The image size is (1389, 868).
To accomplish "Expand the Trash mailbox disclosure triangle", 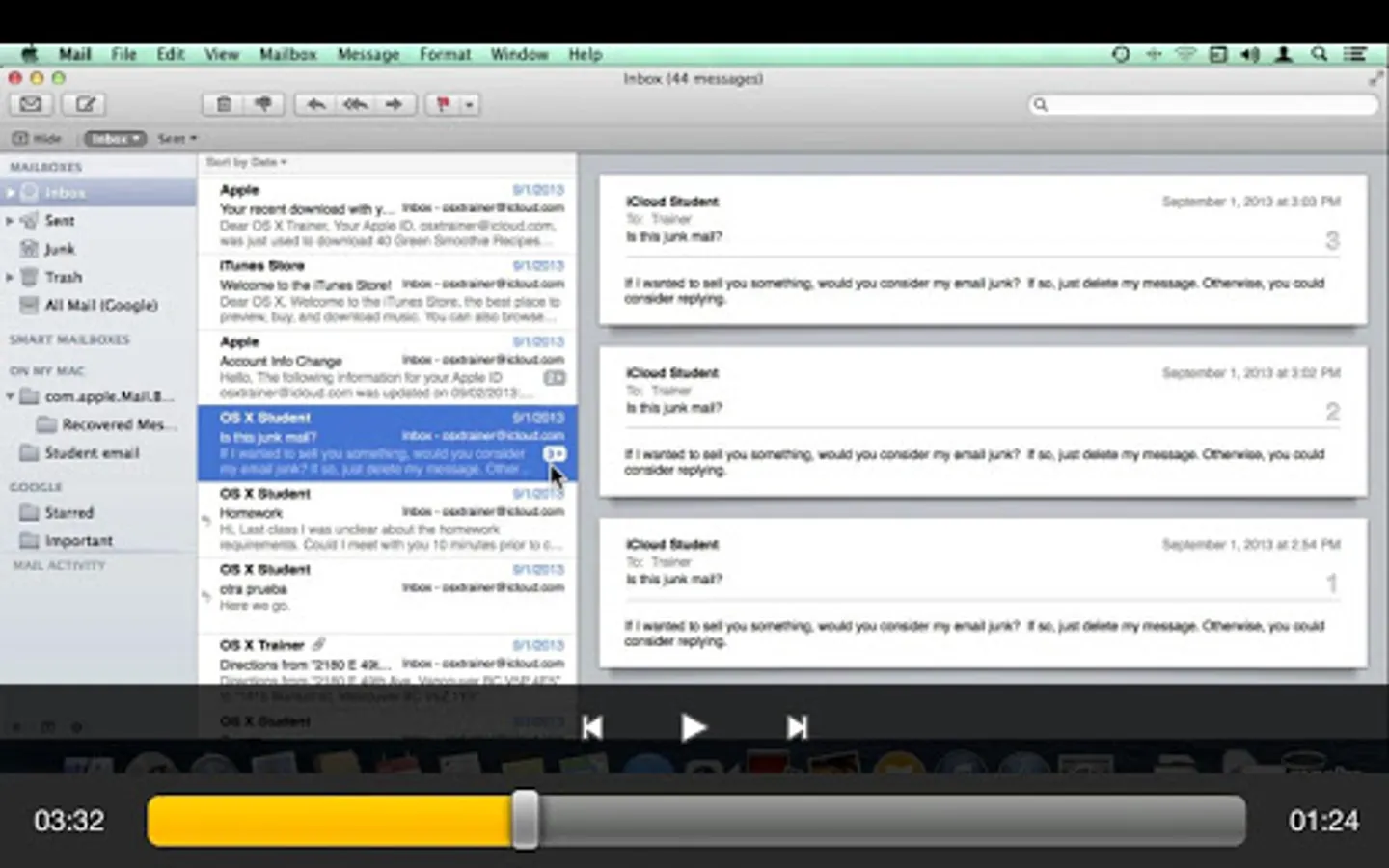I will click(11, 277).
